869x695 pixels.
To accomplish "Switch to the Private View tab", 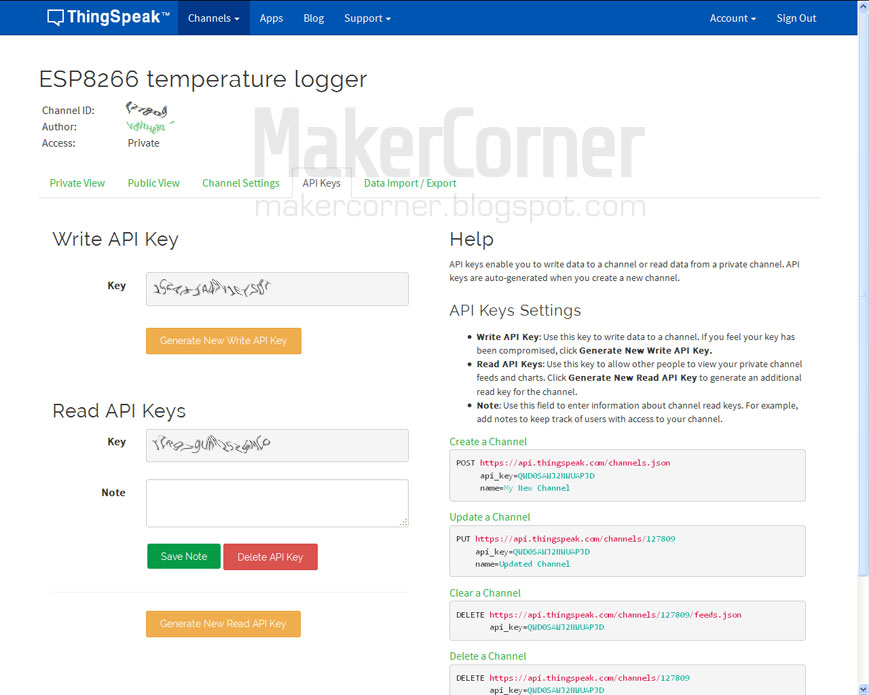I will [x=77, y=183].
